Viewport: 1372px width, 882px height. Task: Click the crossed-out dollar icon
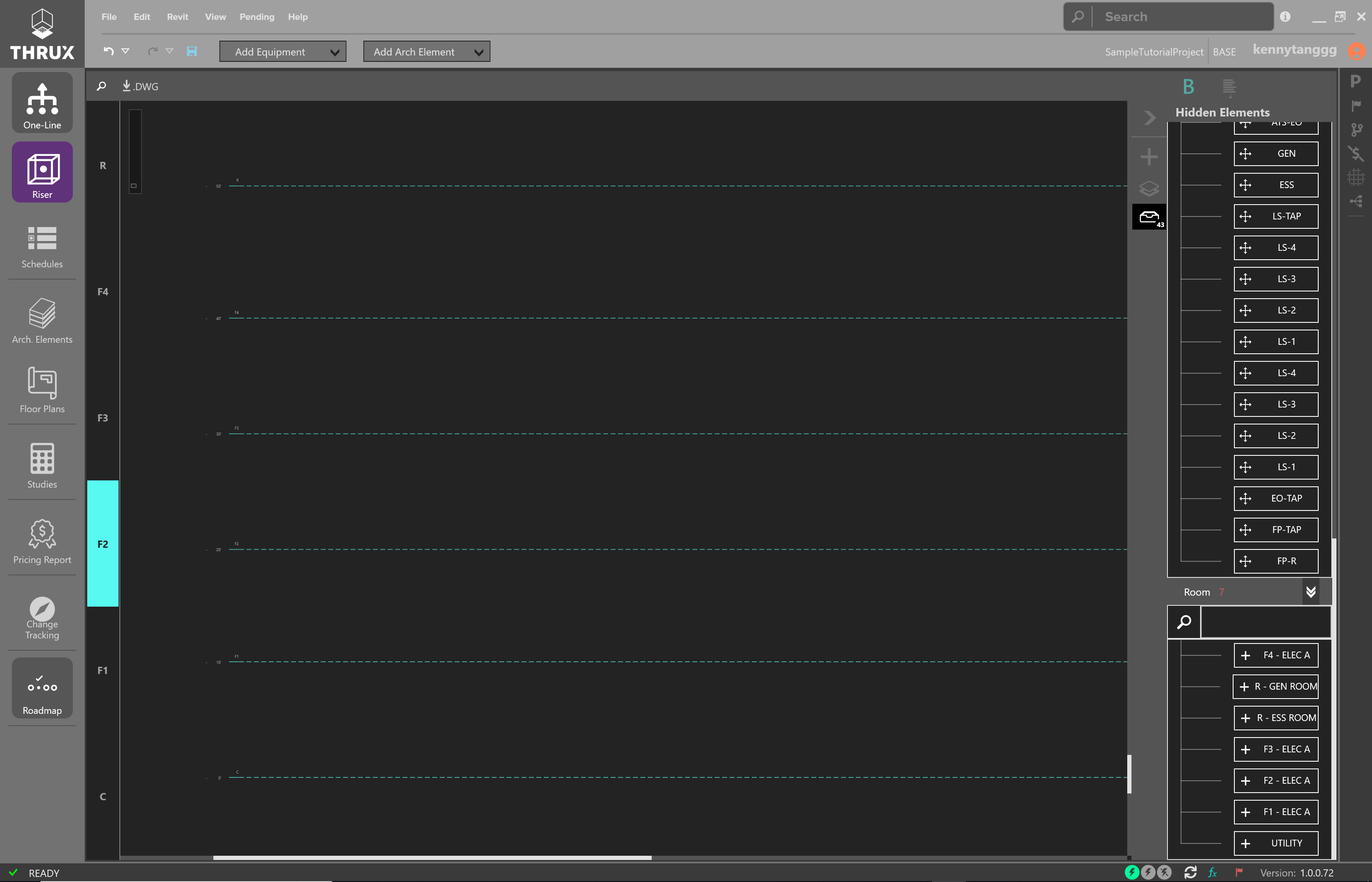(1355, 153)
